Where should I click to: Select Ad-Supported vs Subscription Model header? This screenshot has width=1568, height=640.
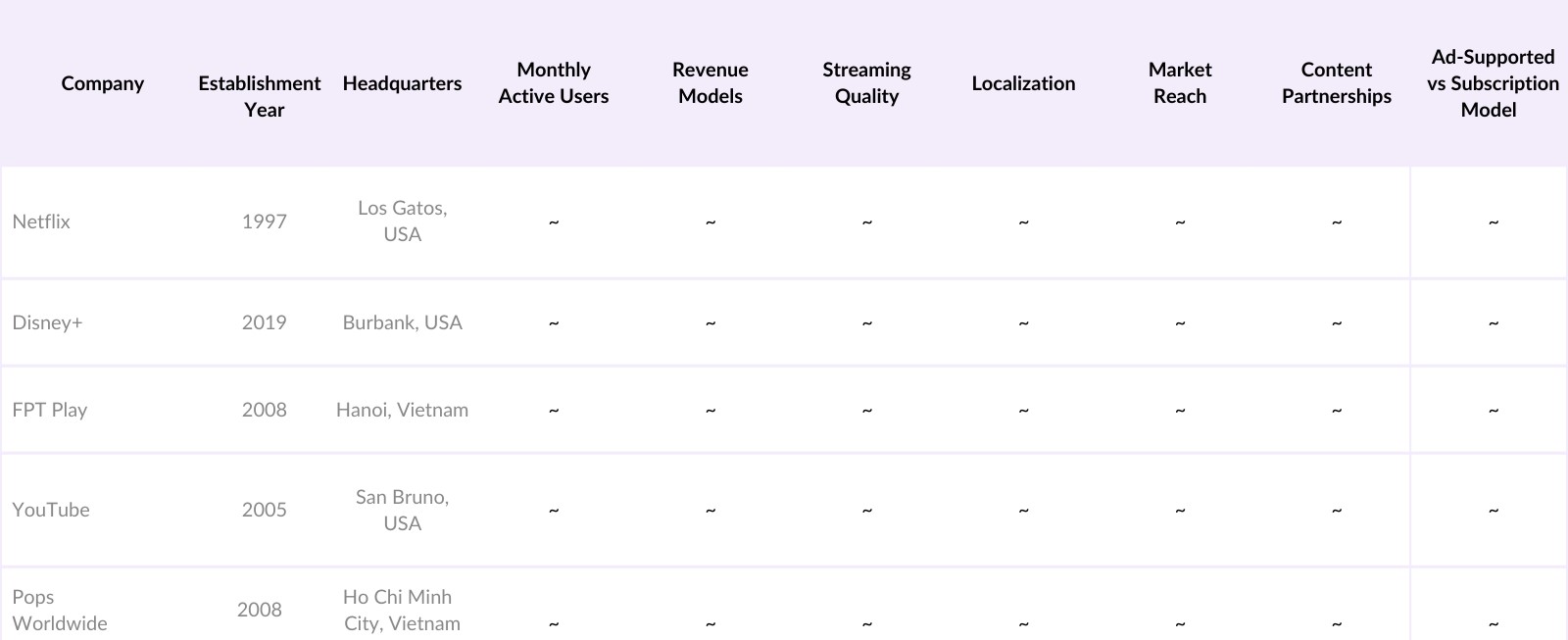click(1493, 83)
